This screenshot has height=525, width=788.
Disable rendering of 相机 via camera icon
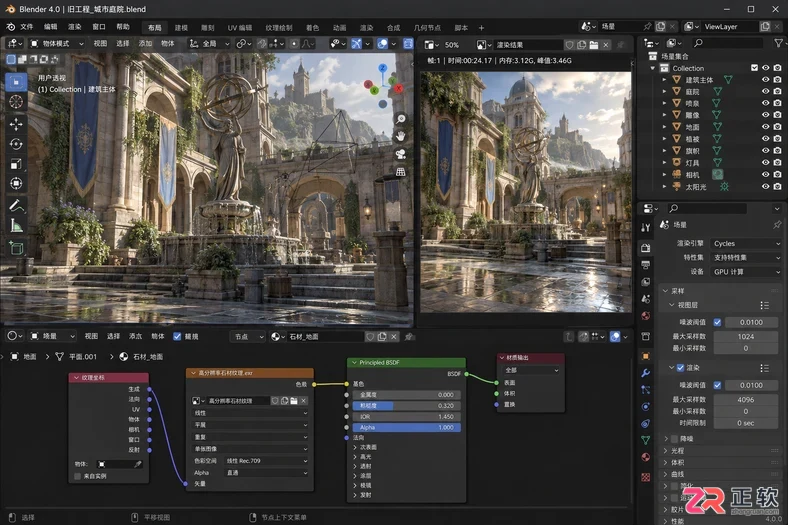(x=777, y=174)
